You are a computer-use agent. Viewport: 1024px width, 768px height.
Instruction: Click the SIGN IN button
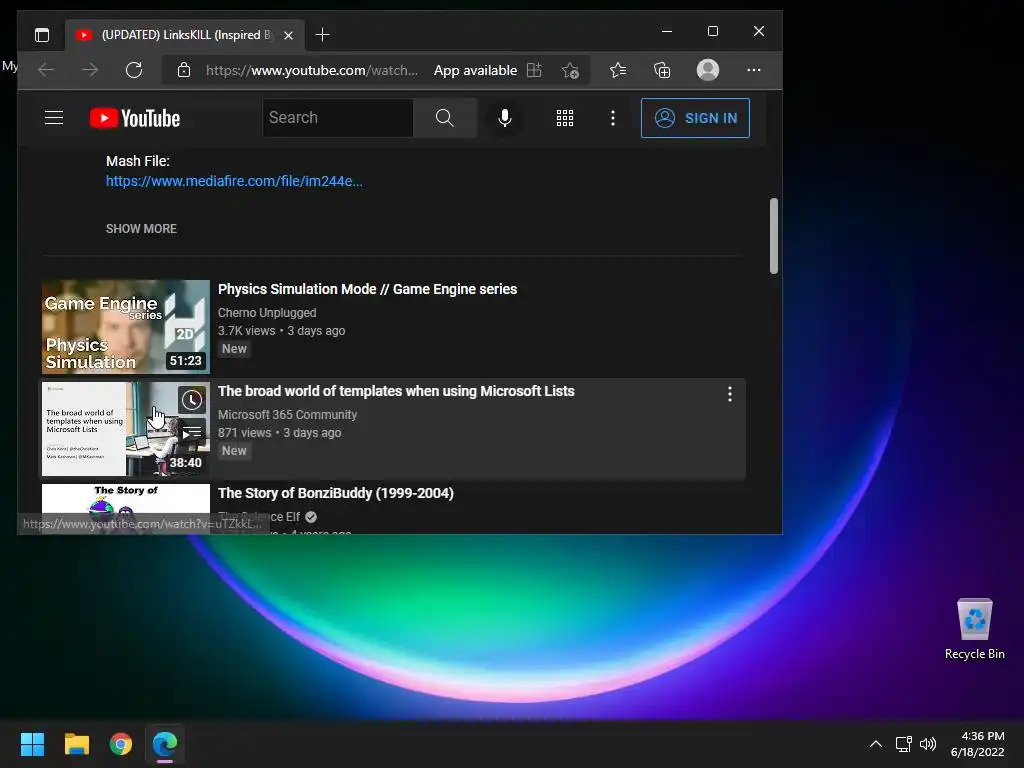pyautogui.click(x=695, y=118)
